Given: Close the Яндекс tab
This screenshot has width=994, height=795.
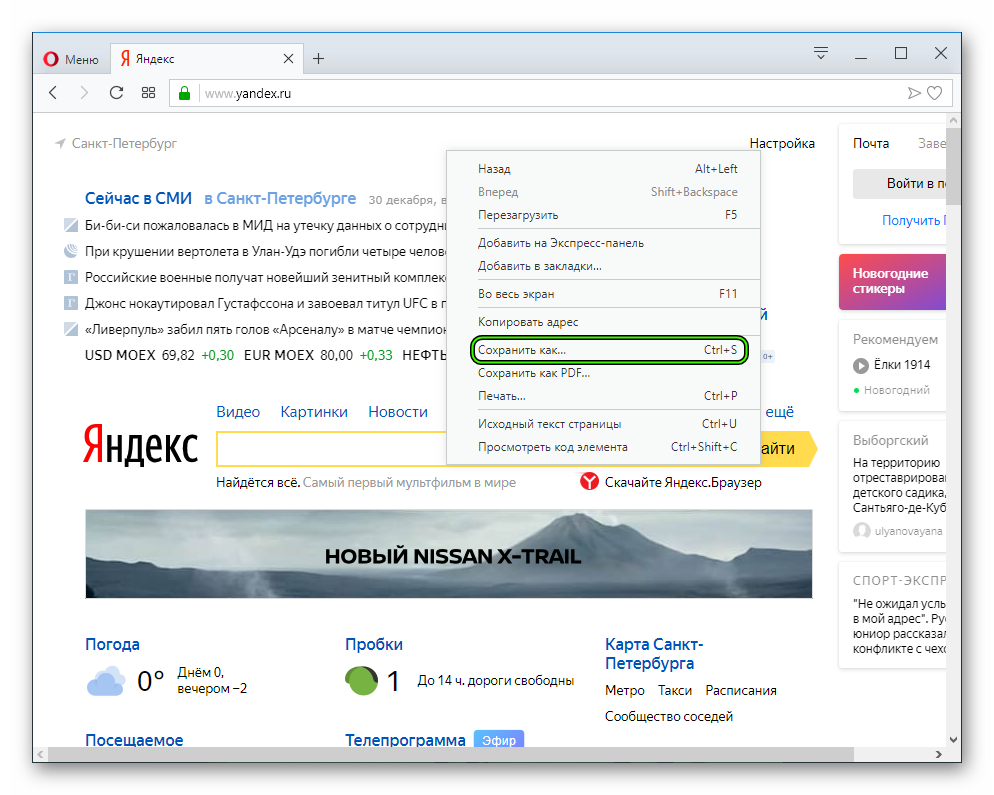Looking at the screenshot, I should coord(289,59).
